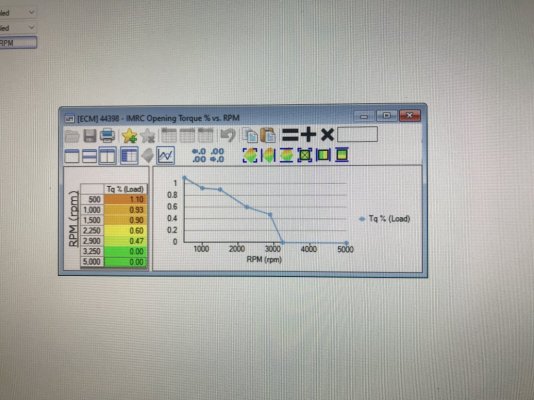Click the vertical RPM (rpm) axis label
Screen dimensions: 534x400
tap(73, 219)
